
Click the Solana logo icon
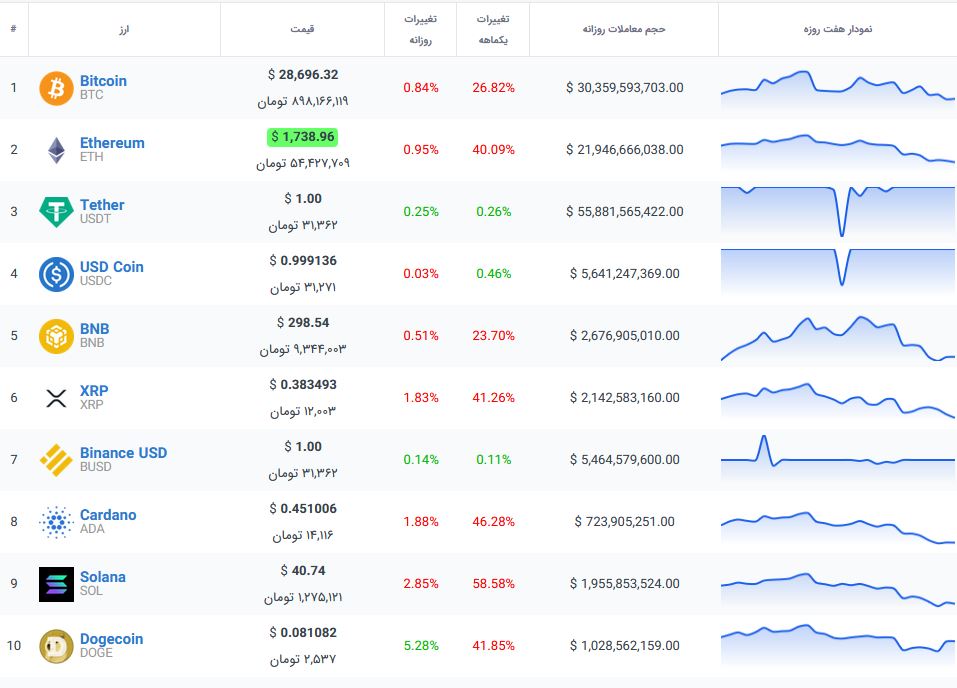(56, 584)
